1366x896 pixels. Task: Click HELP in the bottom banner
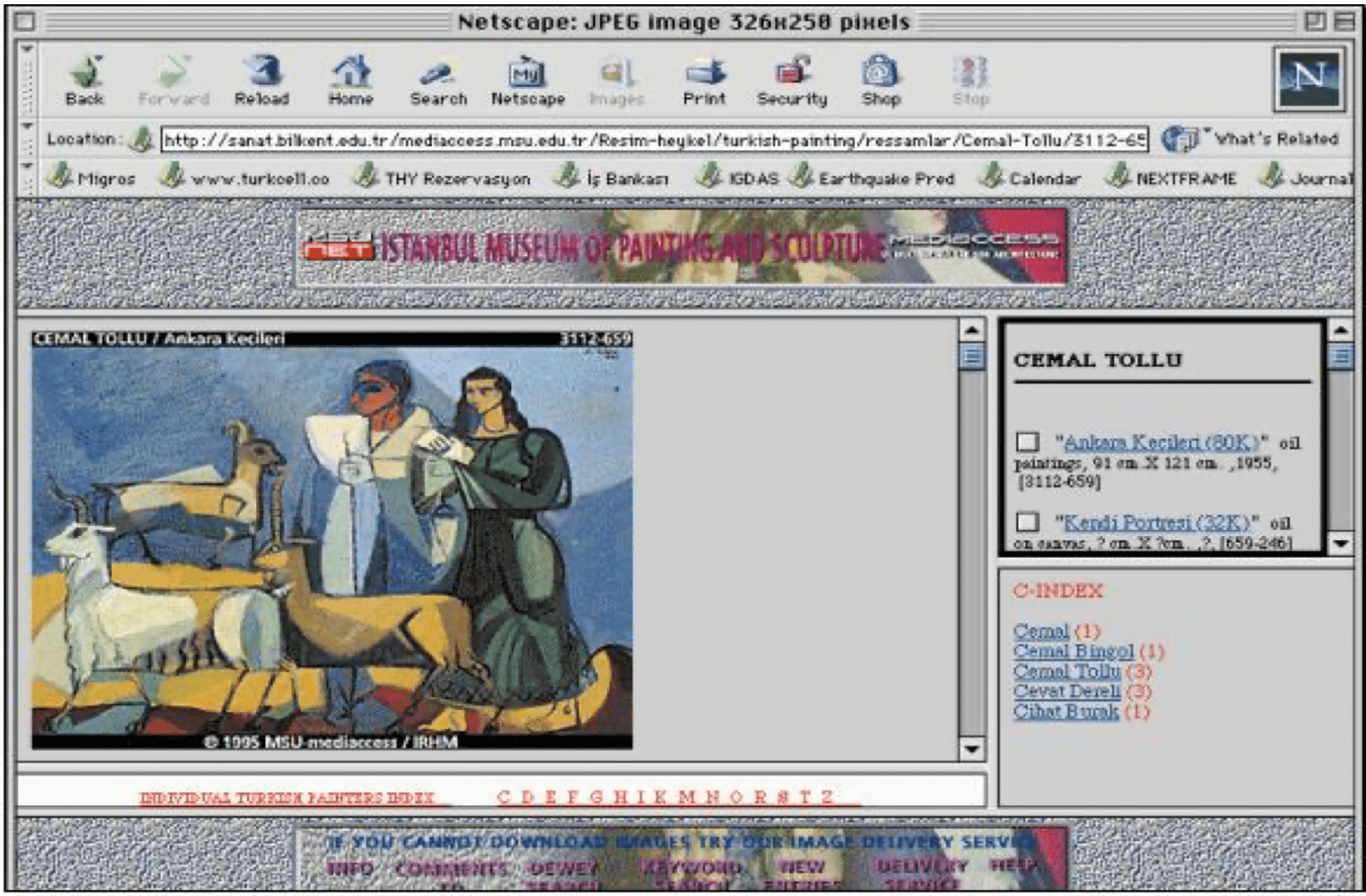[1014, 865]
